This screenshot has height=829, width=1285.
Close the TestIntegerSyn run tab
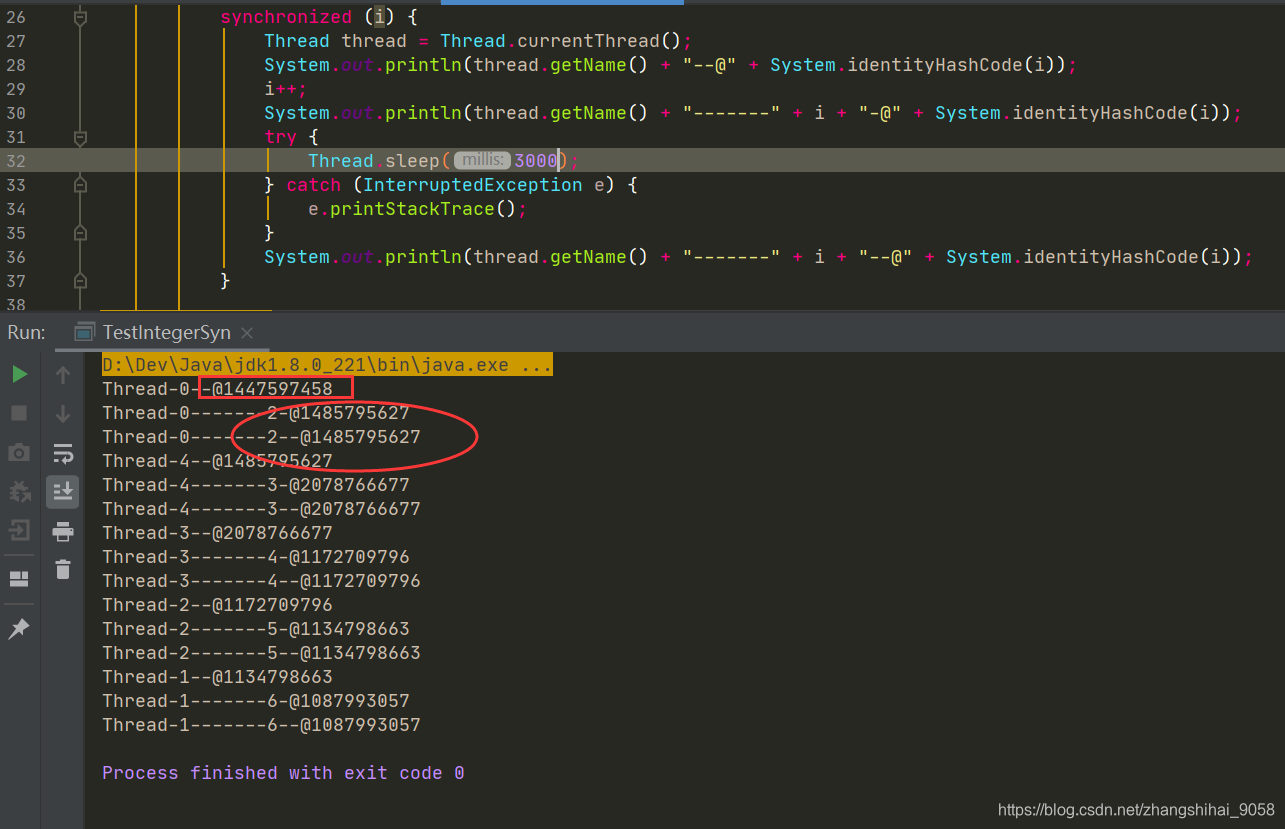[x=247, y=333]
